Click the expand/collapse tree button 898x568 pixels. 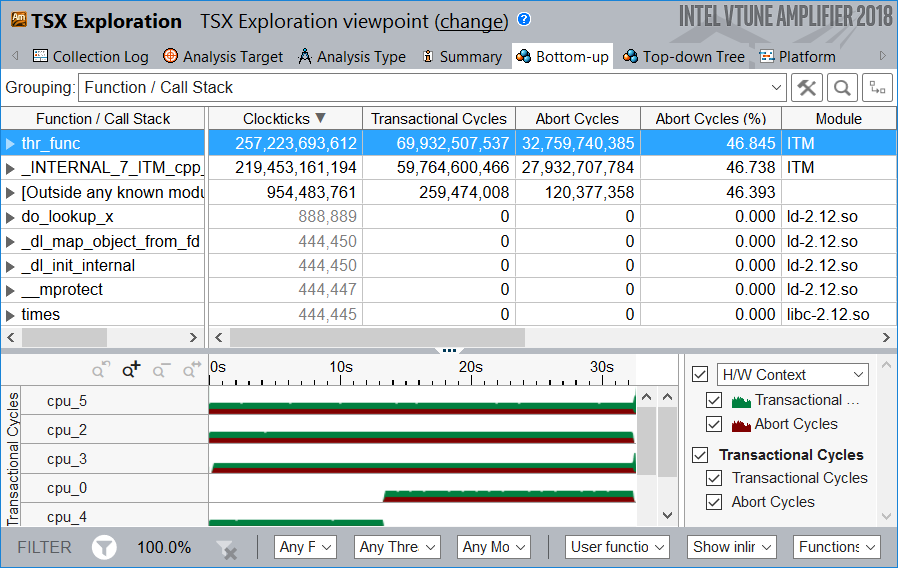pyautogui.click(x=877, y=88)
